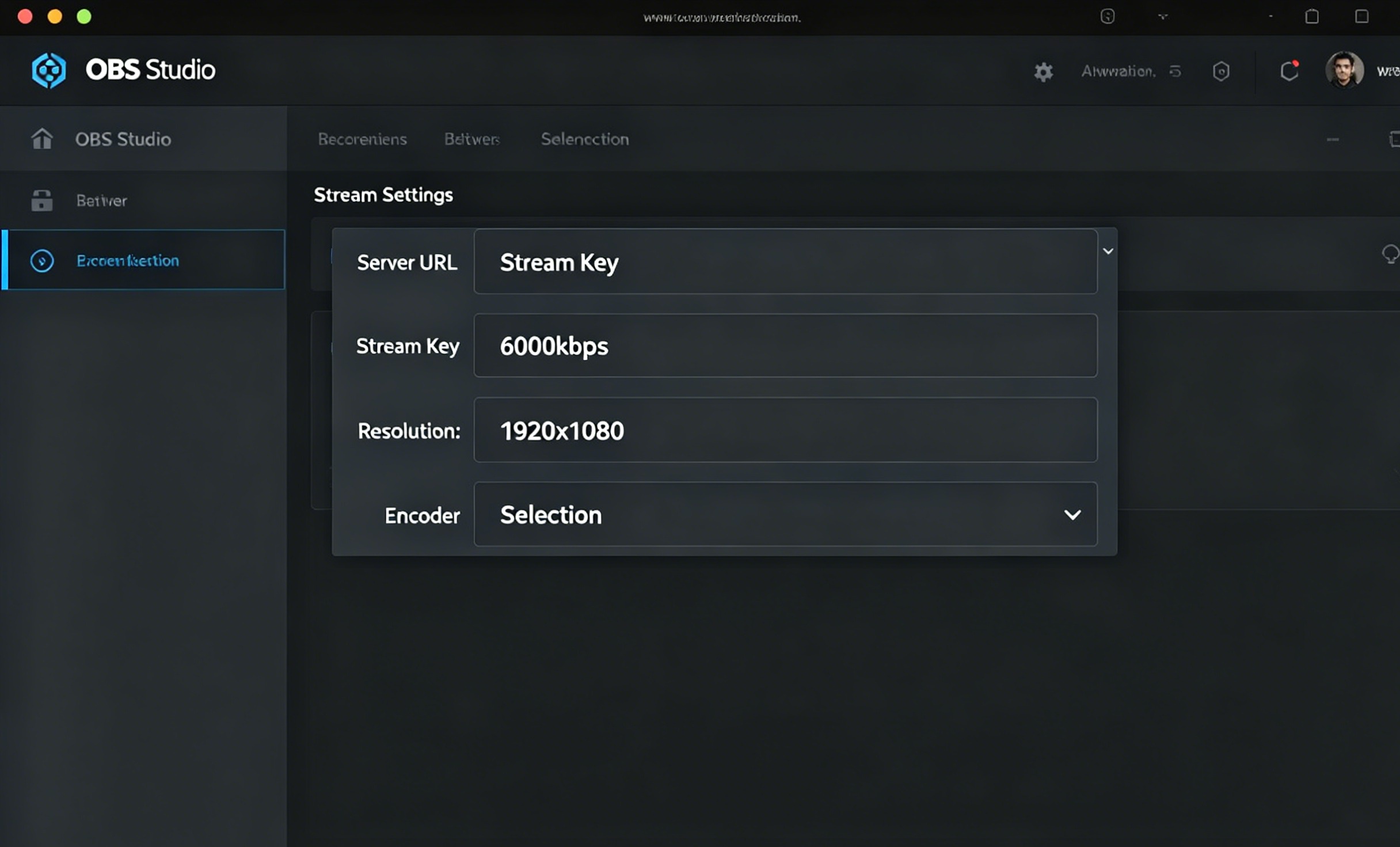The image size is (1400, 847).
Task: Click the circular icon in the selected sidebar row
Action: [42, 261]
